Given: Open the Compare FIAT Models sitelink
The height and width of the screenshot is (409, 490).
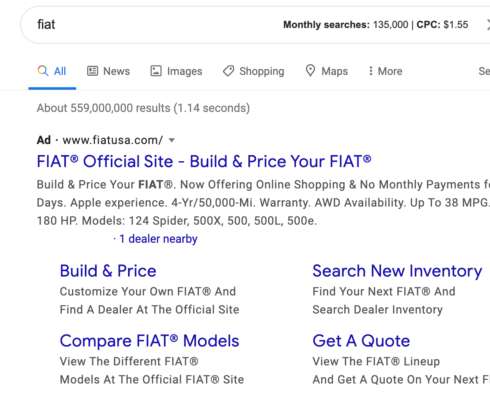Looking at the screenshot, I should [150, 341].
